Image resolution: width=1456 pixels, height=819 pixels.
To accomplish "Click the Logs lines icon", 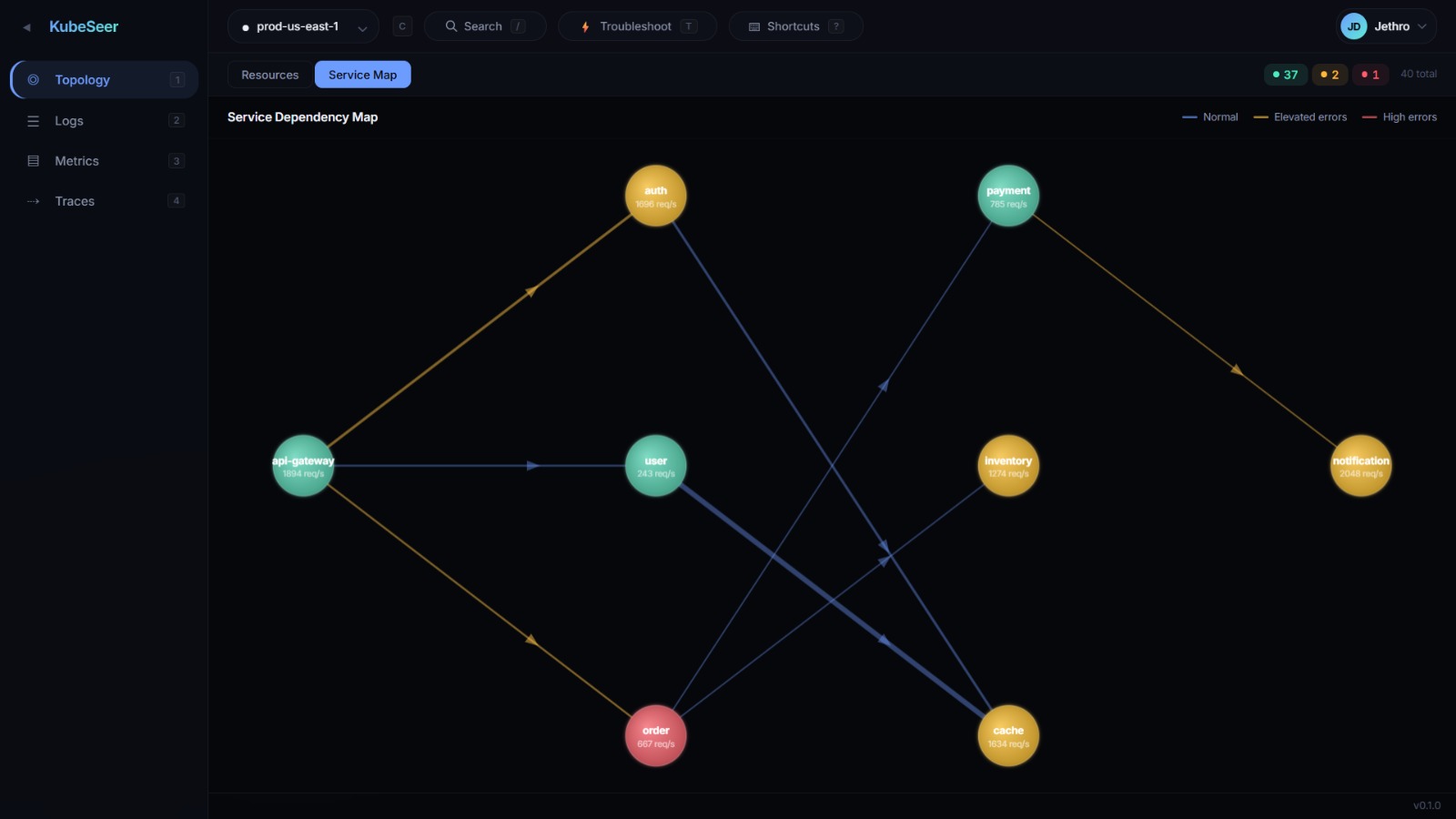I will coord(34,120).
